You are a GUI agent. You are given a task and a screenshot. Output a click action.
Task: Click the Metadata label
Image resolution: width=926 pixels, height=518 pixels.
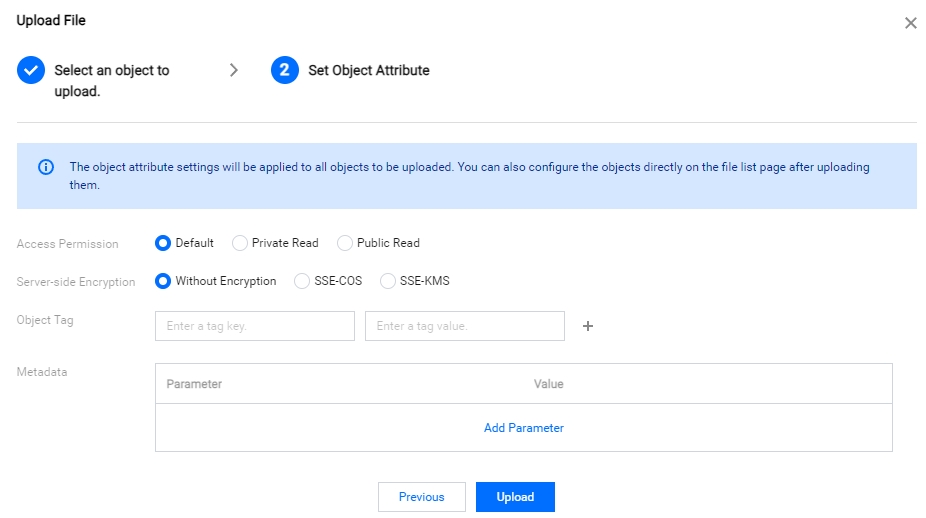pyautogui.click(x=42, y=372)
